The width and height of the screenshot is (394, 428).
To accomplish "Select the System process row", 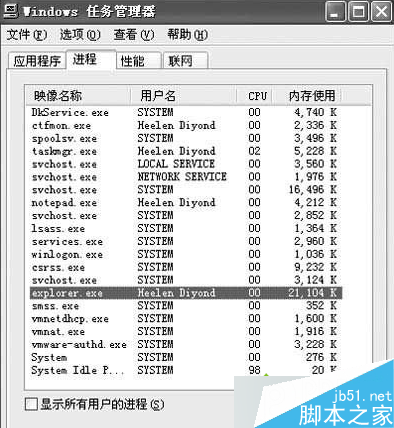I will (185, 357).
